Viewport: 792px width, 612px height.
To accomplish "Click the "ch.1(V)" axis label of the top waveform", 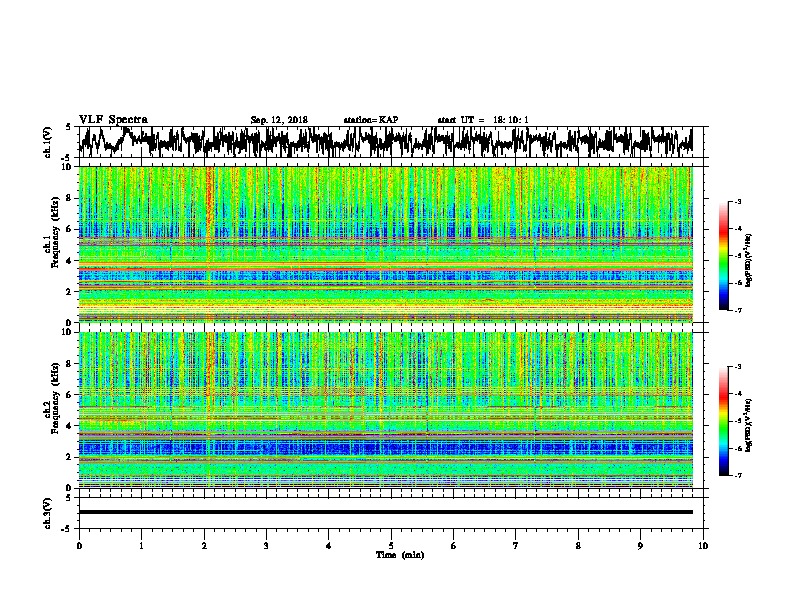I will point(47,142).
